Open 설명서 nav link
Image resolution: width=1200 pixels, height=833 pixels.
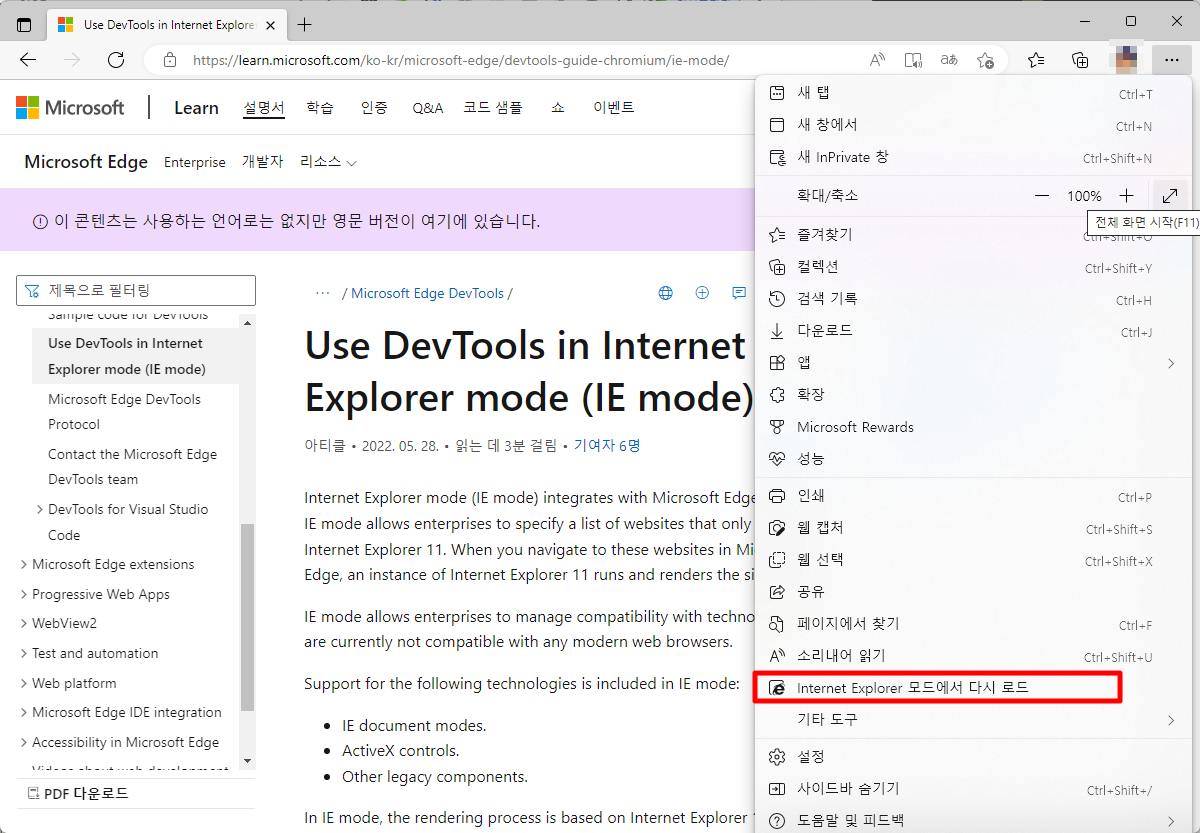point(264,108)
